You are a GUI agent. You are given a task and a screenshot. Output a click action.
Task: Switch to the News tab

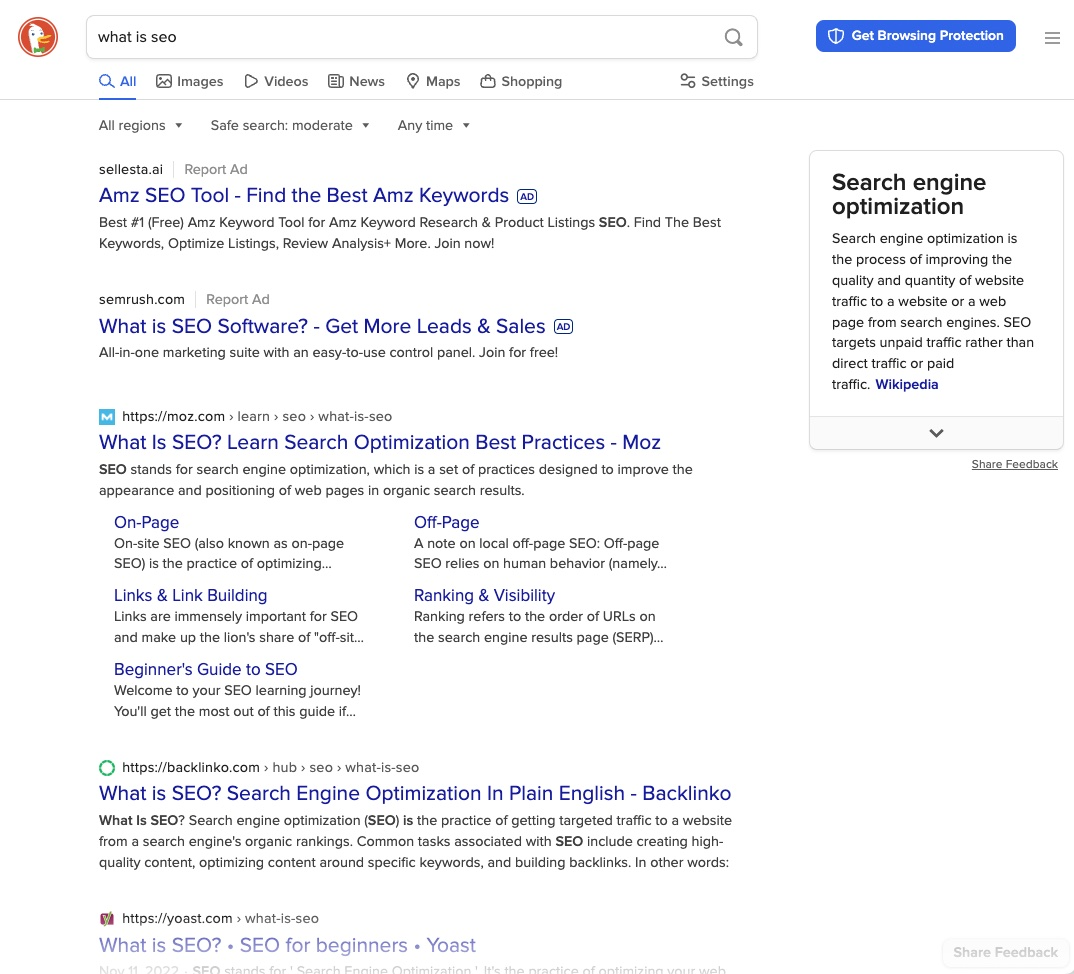(x=356, y=82)
